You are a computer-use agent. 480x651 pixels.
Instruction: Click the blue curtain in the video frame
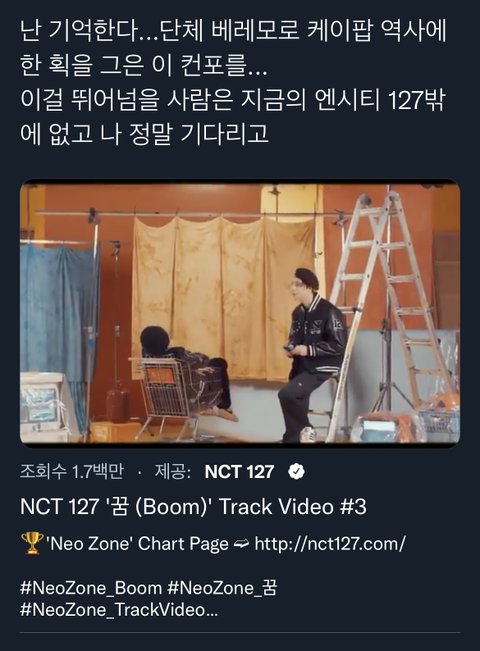[x=58, y=316]
